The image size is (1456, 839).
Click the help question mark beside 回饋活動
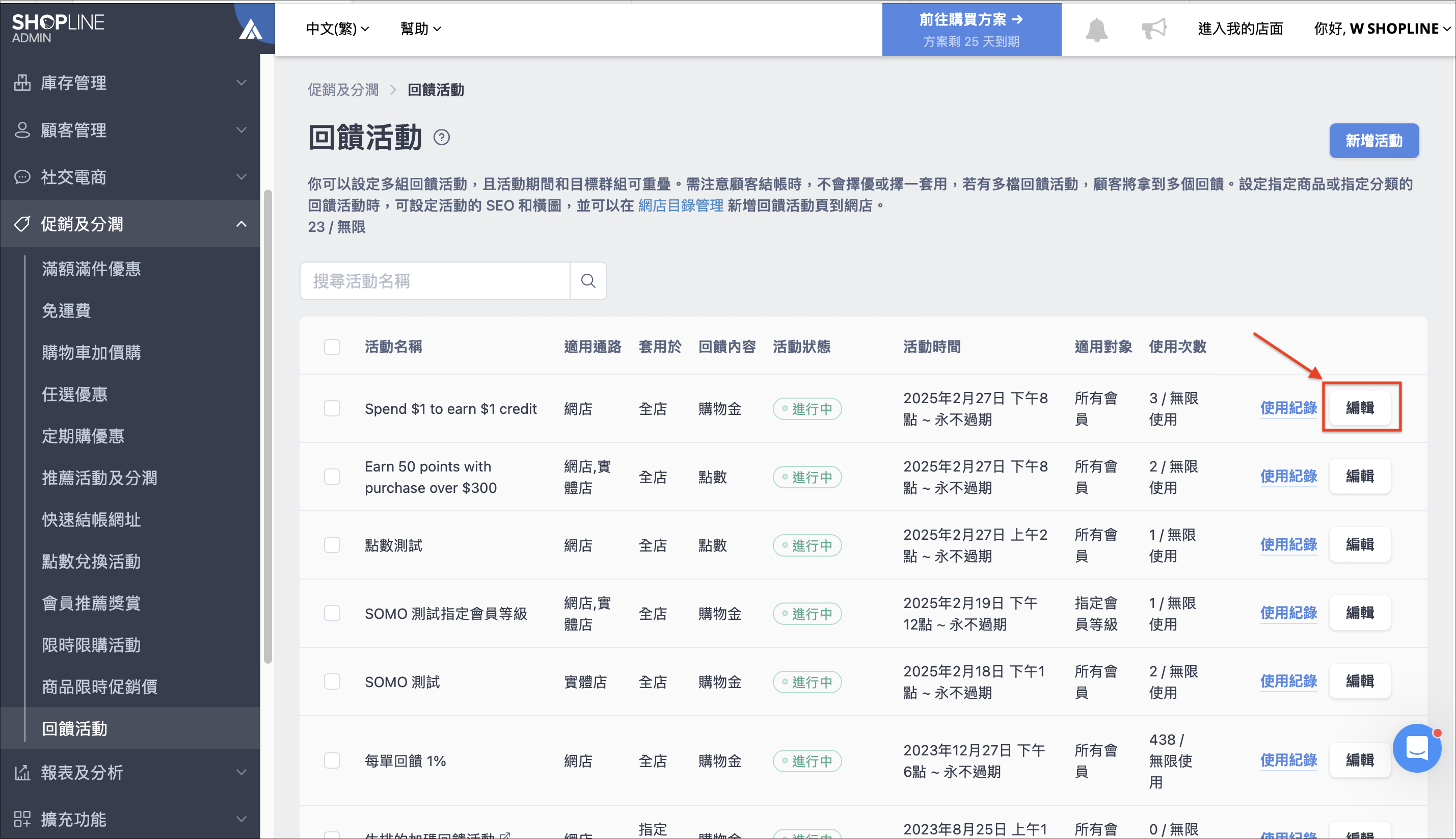(441, 138)
